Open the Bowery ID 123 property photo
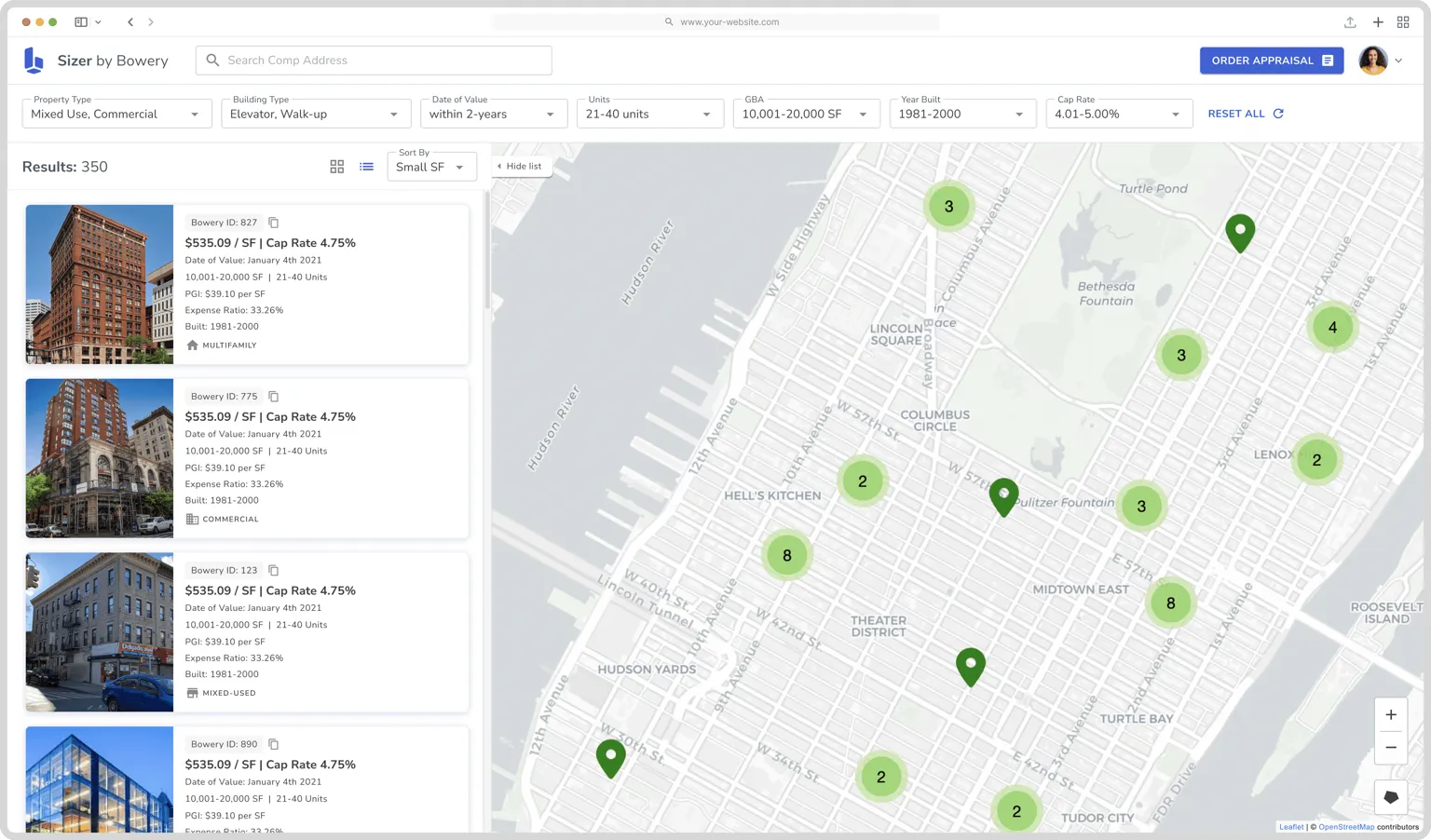The image size is (1431, 840). click(x=100, y=632)
